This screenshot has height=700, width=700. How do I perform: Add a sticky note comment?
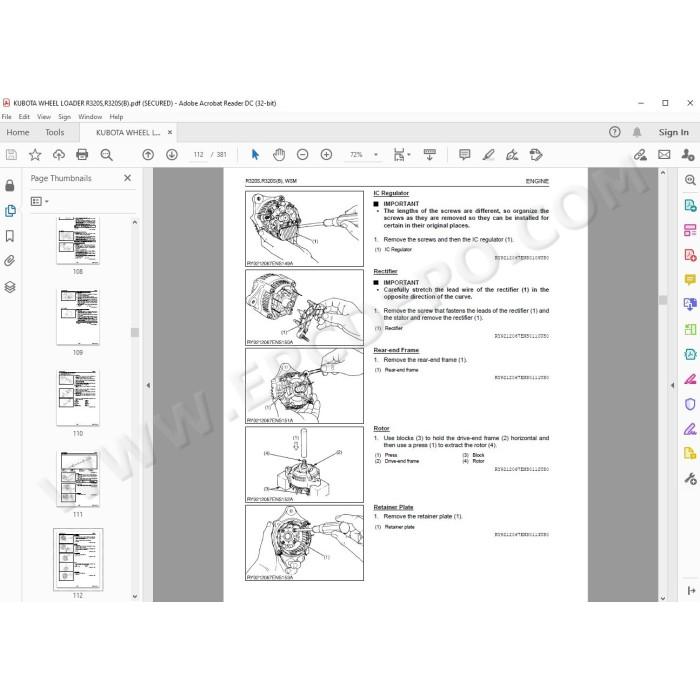click(x=465, y=155)
